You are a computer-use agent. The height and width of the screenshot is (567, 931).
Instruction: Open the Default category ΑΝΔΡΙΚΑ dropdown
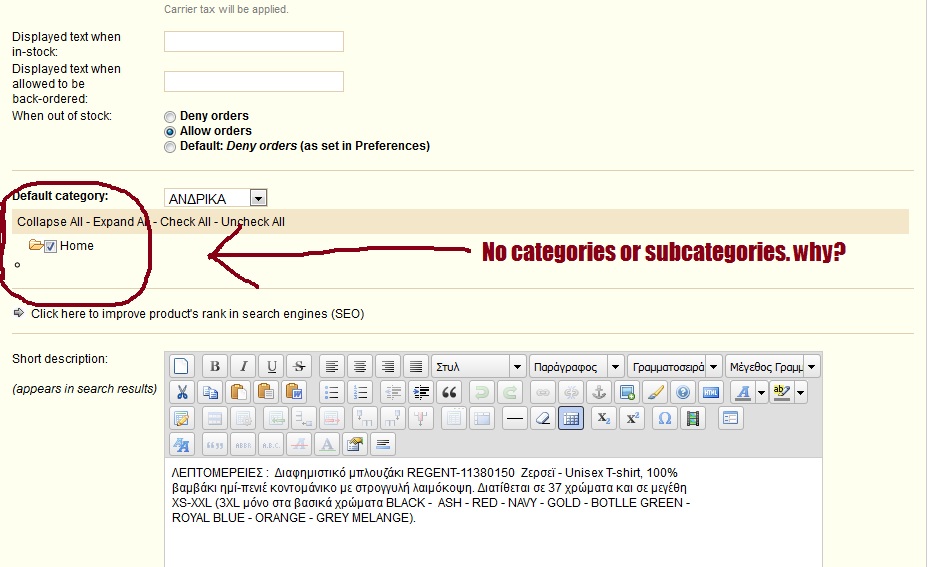pyautogui.click(x=216, y=198)
